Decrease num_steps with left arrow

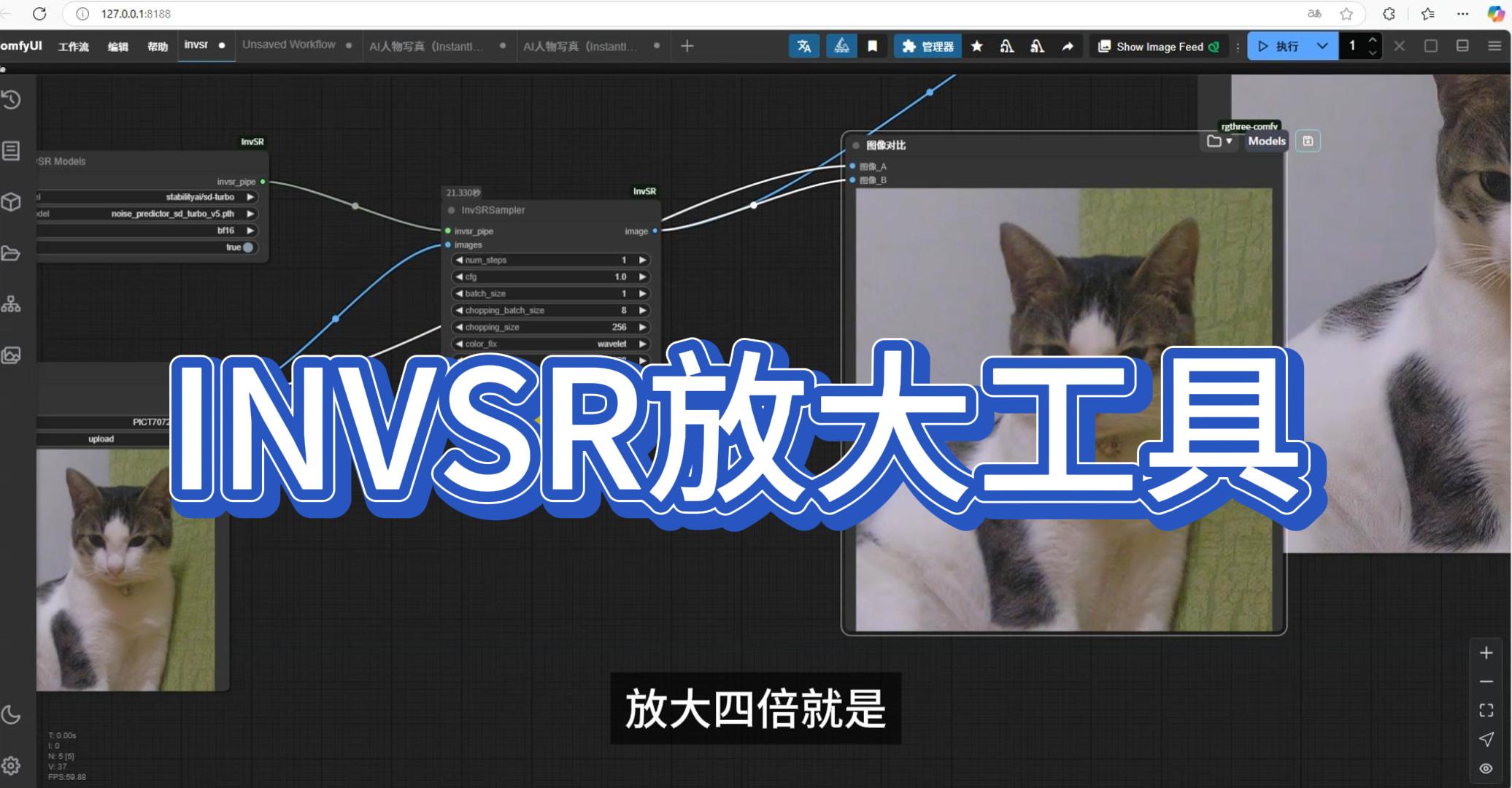point(459,260)
